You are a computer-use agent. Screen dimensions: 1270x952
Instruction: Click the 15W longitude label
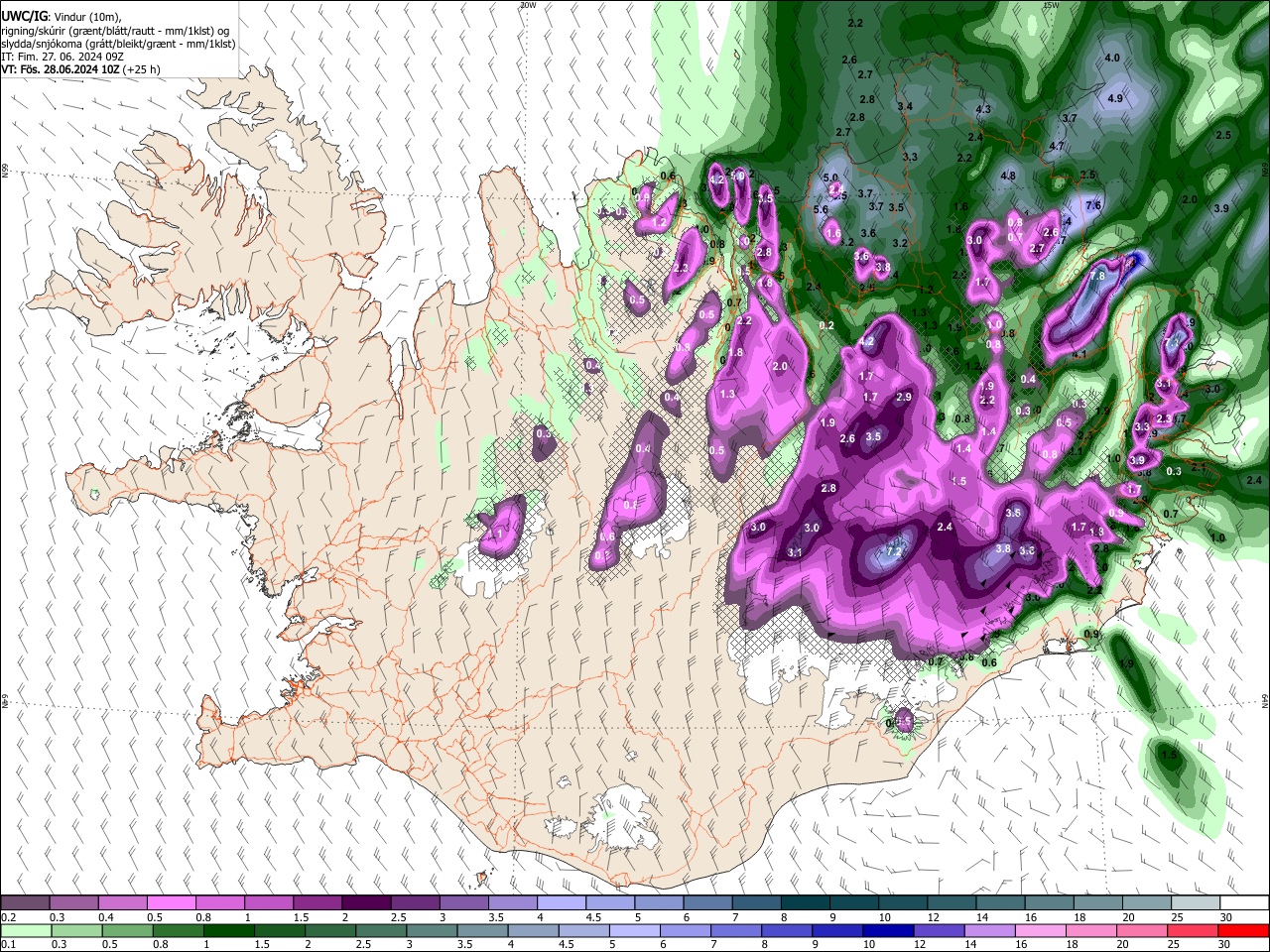pyautogui.click(x=1050, y=5)
